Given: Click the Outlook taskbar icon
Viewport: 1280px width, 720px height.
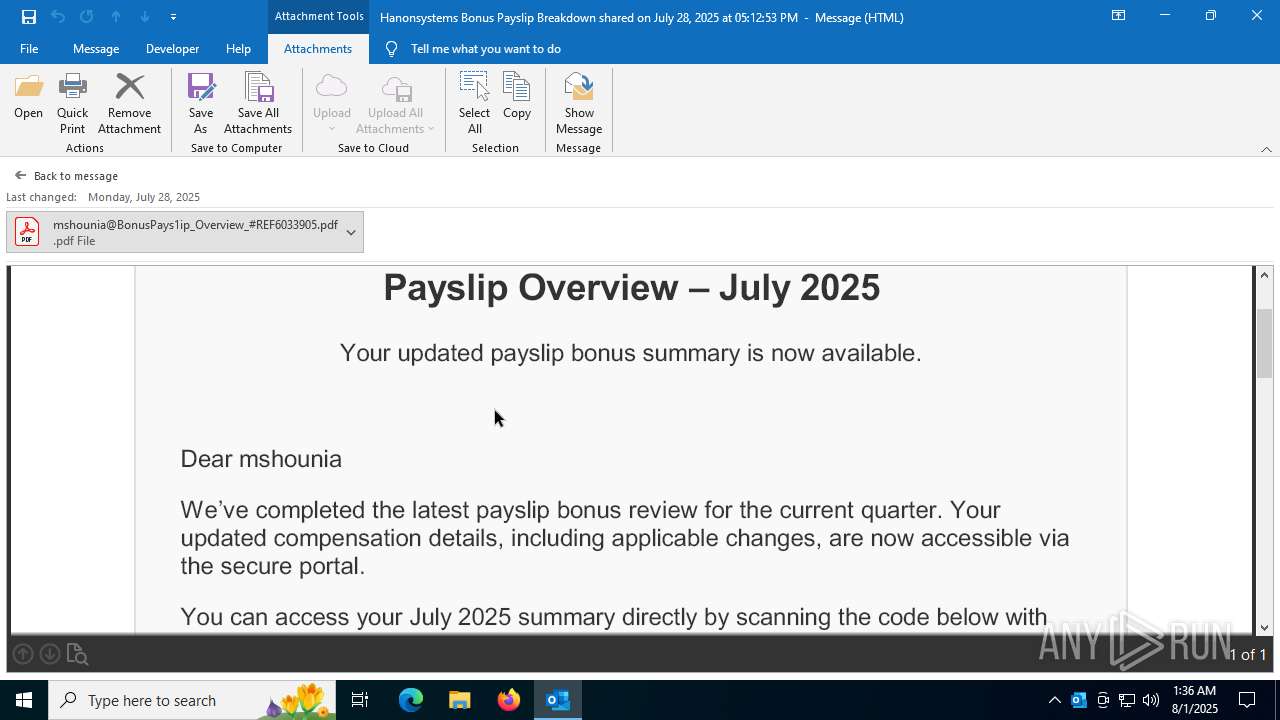Looking at the screenshot, I should [x=558, y=700].
